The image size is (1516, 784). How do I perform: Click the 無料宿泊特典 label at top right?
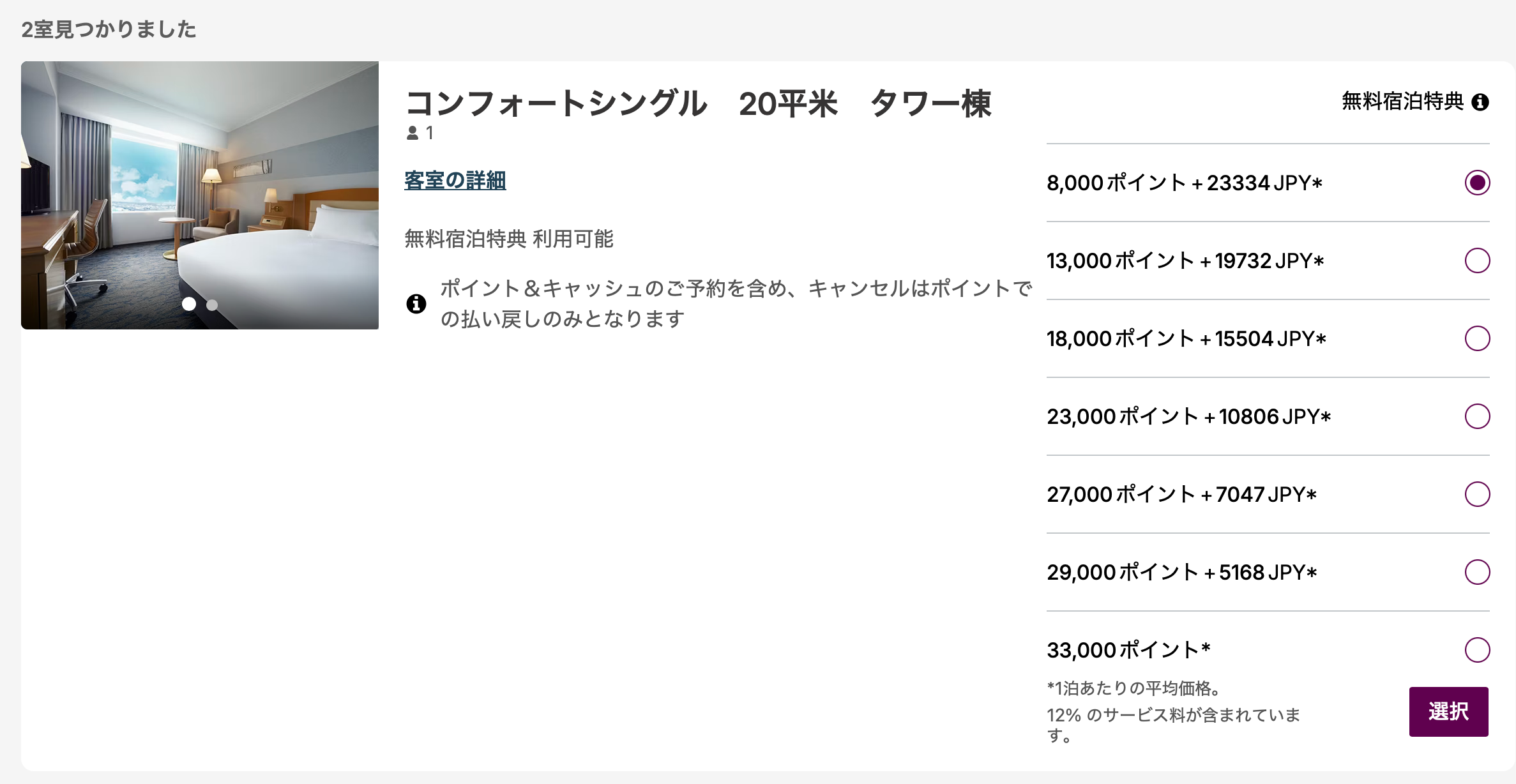click(1402, 102)
